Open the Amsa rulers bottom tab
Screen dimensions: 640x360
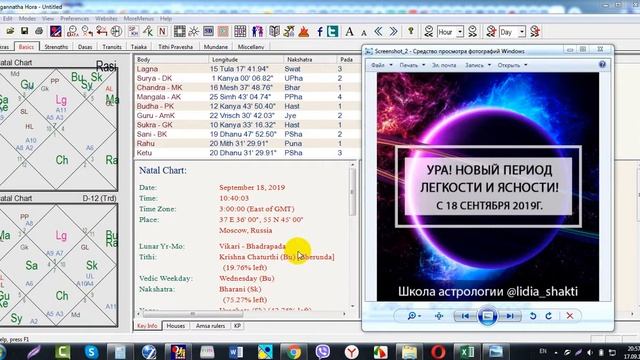210,326
